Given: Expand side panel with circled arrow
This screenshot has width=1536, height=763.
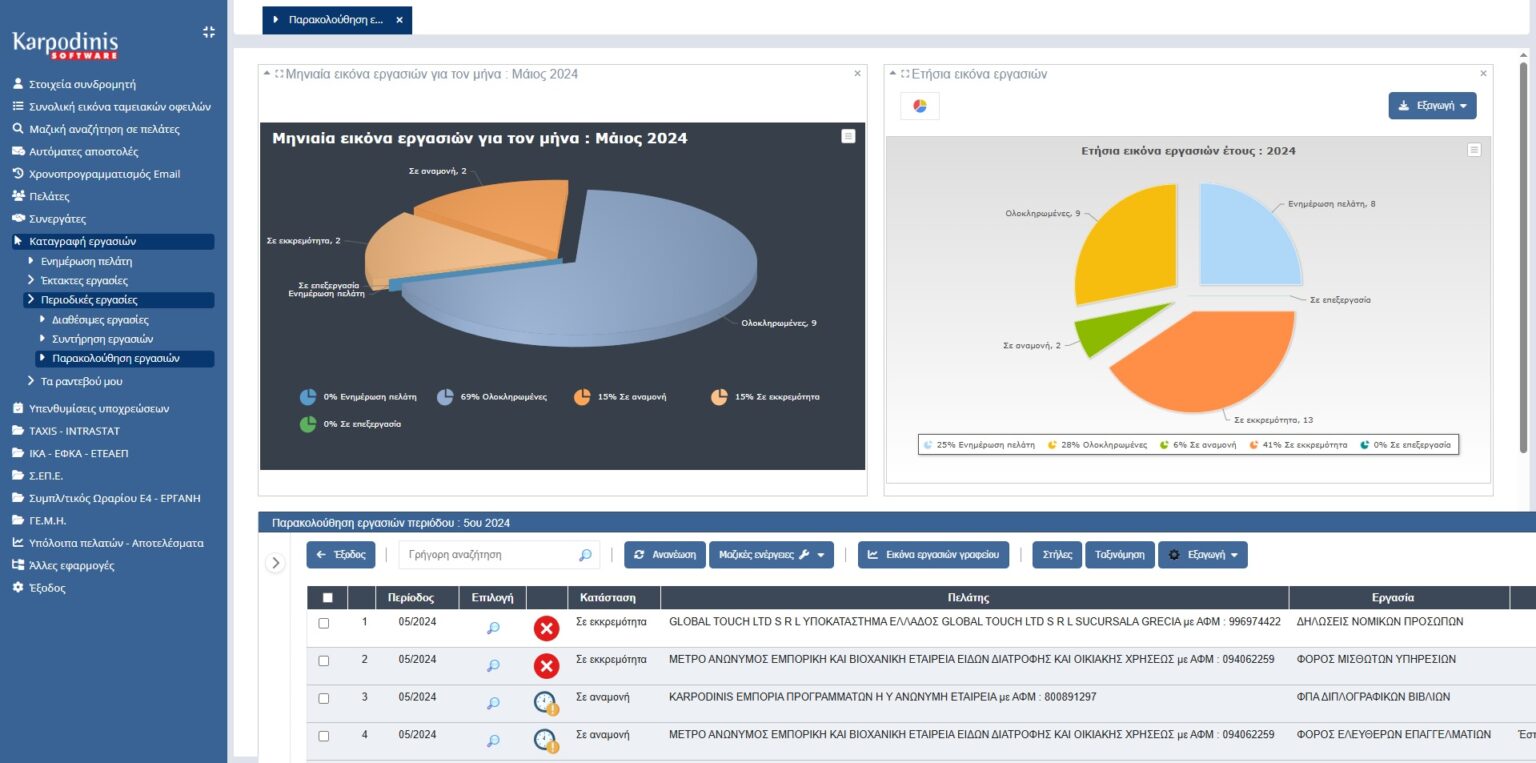Looking at the screenshot, I should [276, 563].
